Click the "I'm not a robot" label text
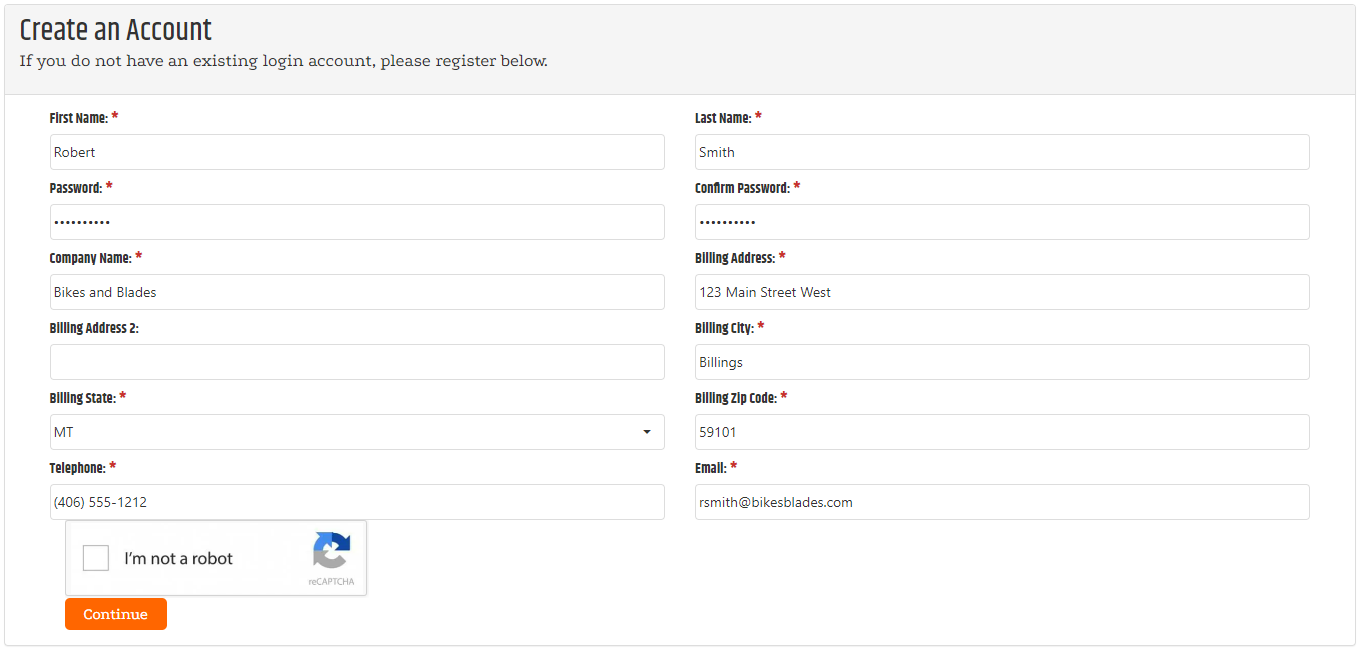1360x650 pixels. pos(178,559)
